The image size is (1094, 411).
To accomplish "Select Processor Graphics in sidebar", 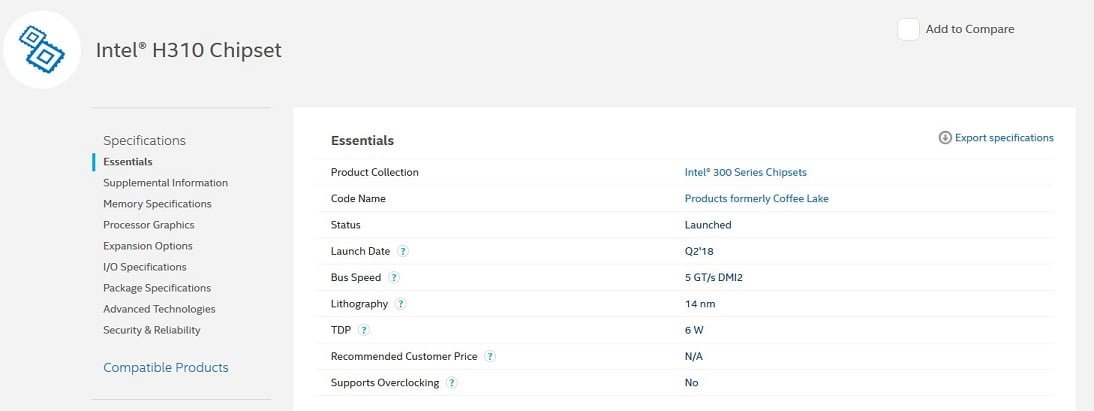I will pos(149,225).
